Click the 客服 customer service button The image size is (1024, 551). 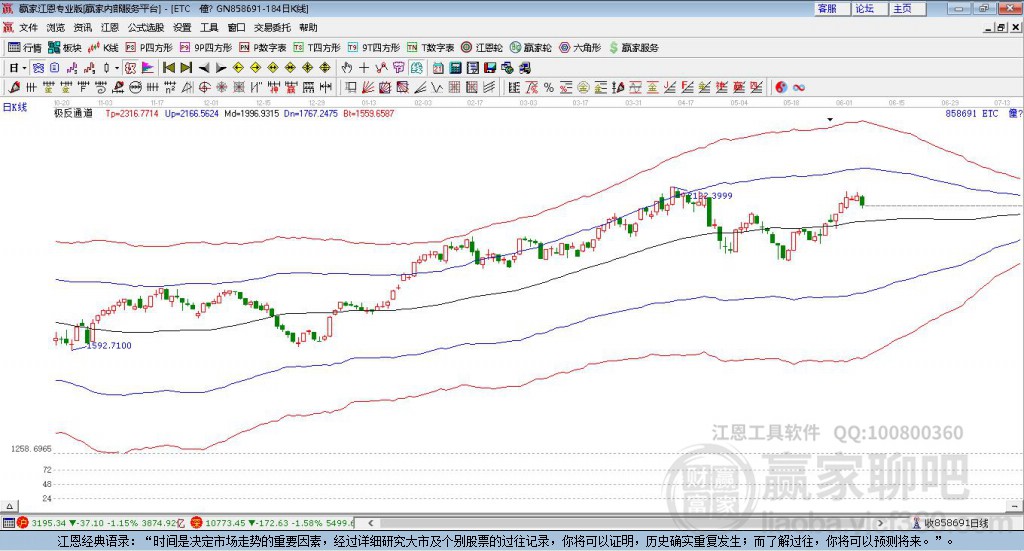click(x=832, y=8)
